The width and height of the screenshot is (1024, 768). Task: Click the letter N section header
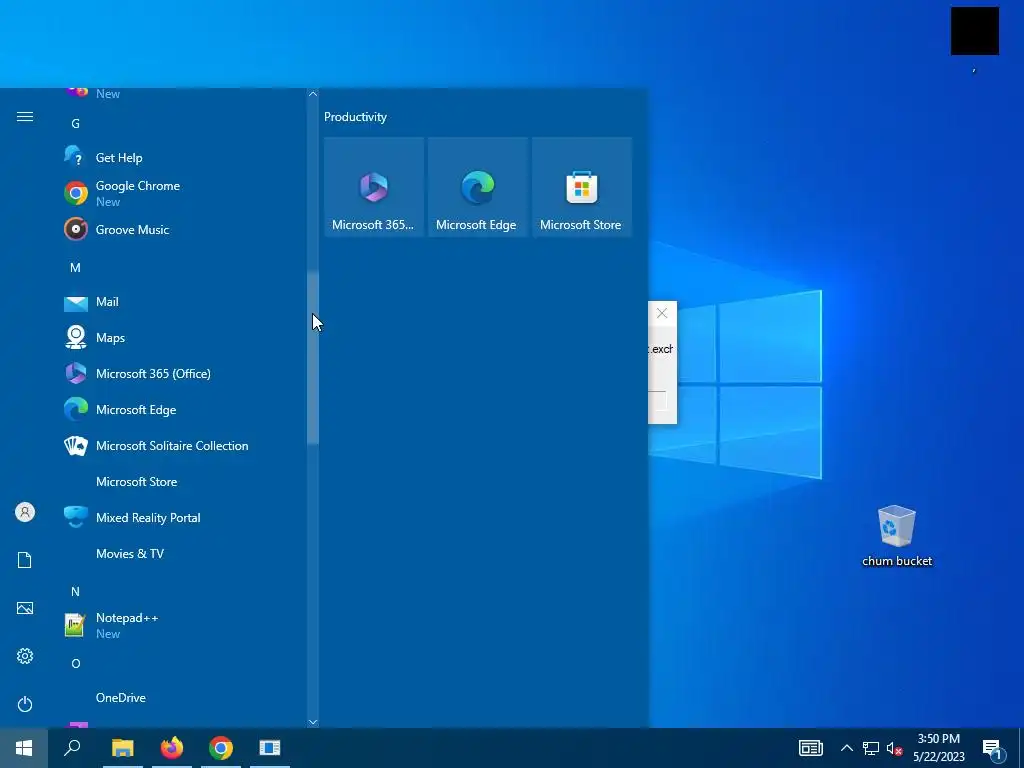pyautogui.click(x=75, y=592)
